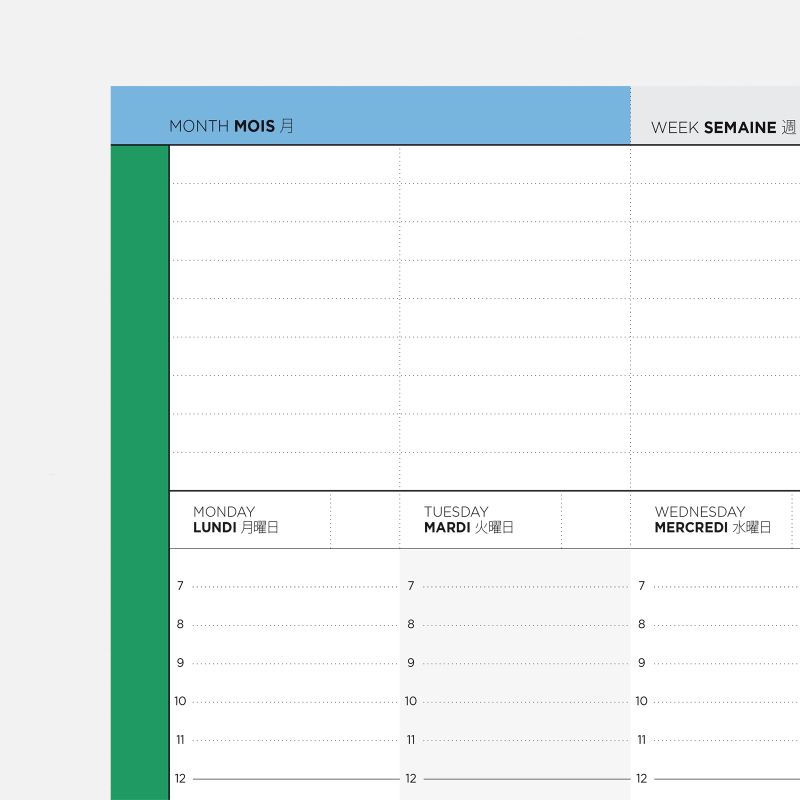Click the green sidebar strip
Screen dimensions: 800x800
coord(139,470)
